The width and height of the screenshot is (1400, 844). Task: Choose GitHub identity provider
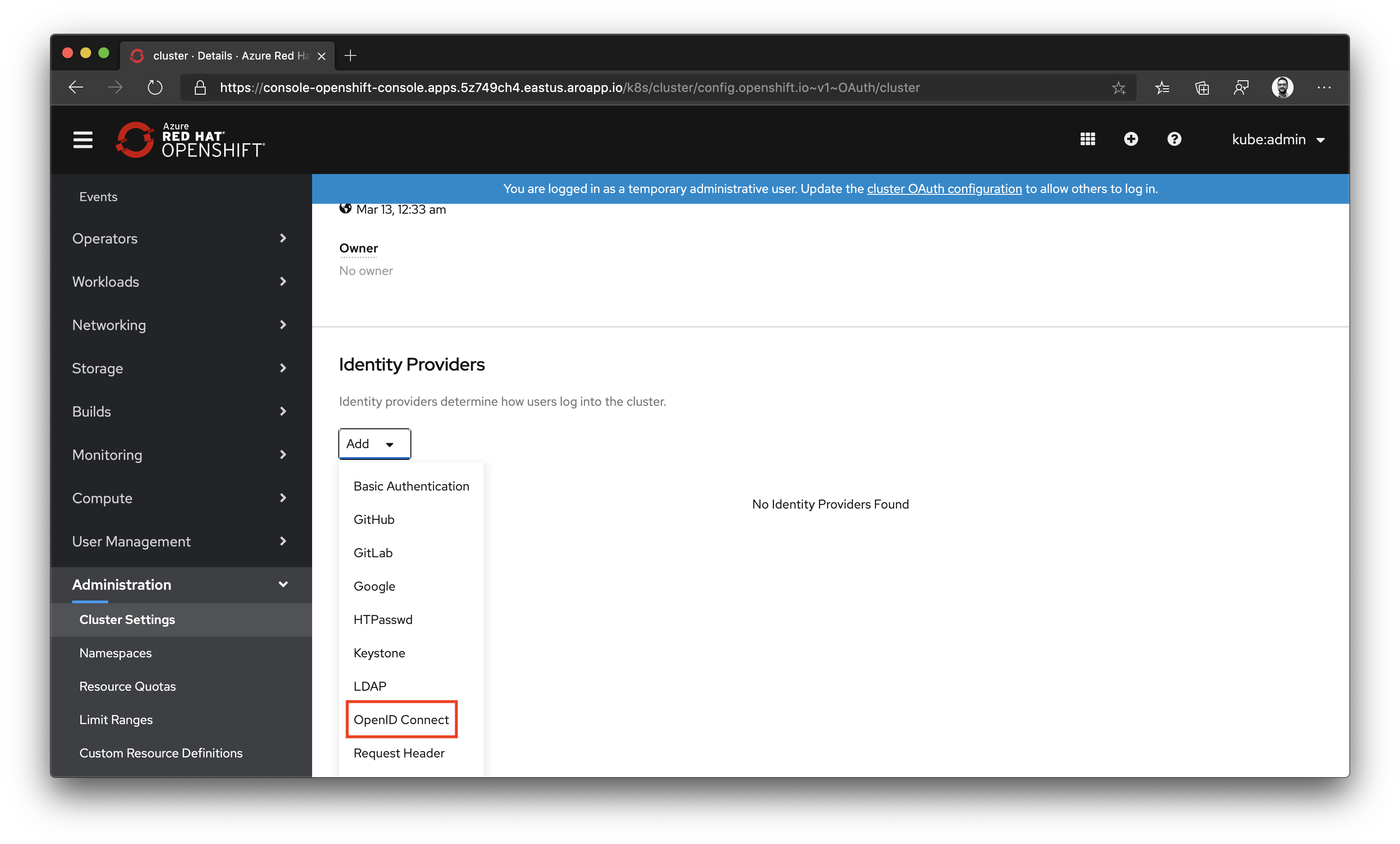[x=411, y=520]
